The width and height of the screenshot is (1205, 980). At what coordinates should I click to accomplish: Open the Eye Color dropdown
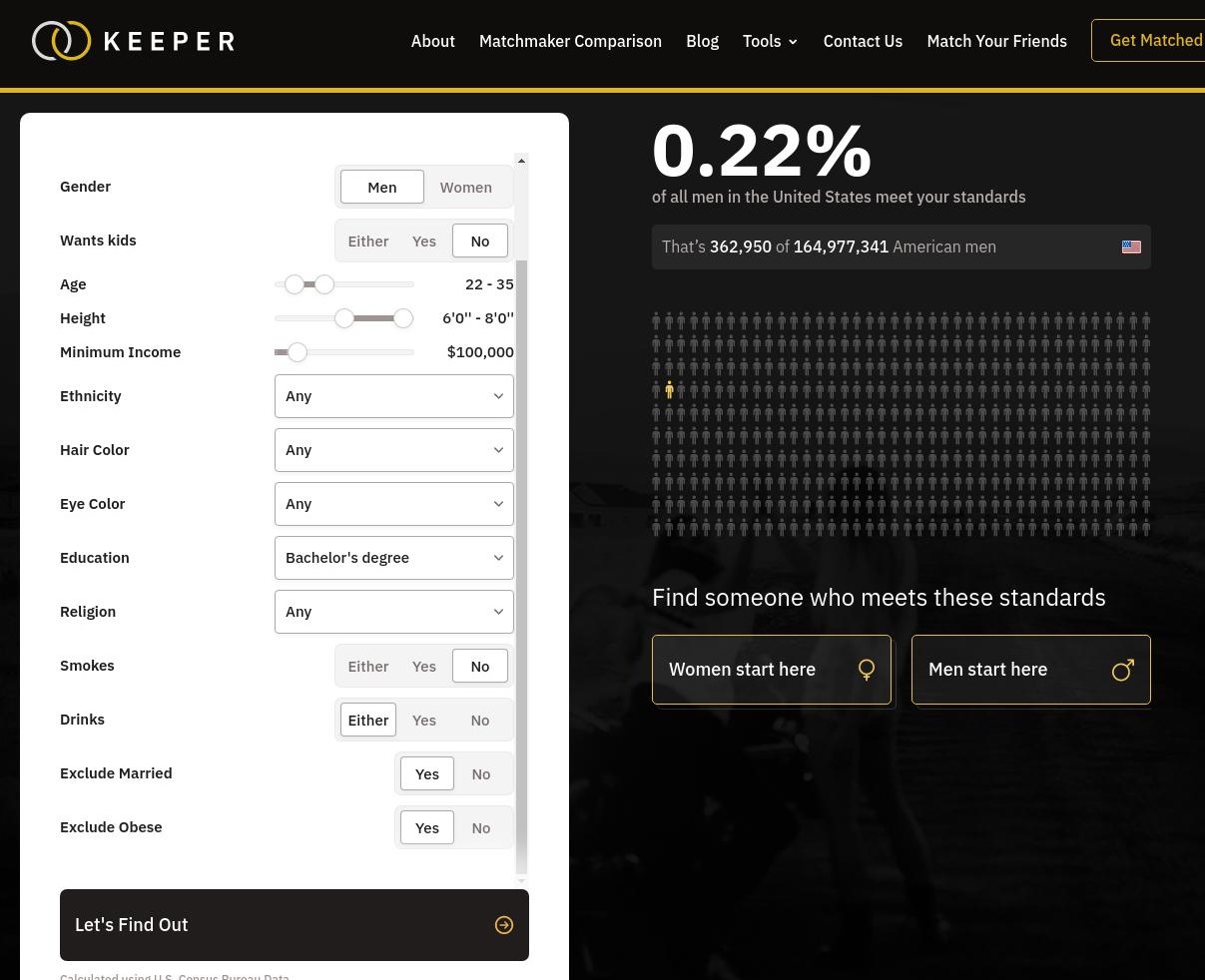394,504
